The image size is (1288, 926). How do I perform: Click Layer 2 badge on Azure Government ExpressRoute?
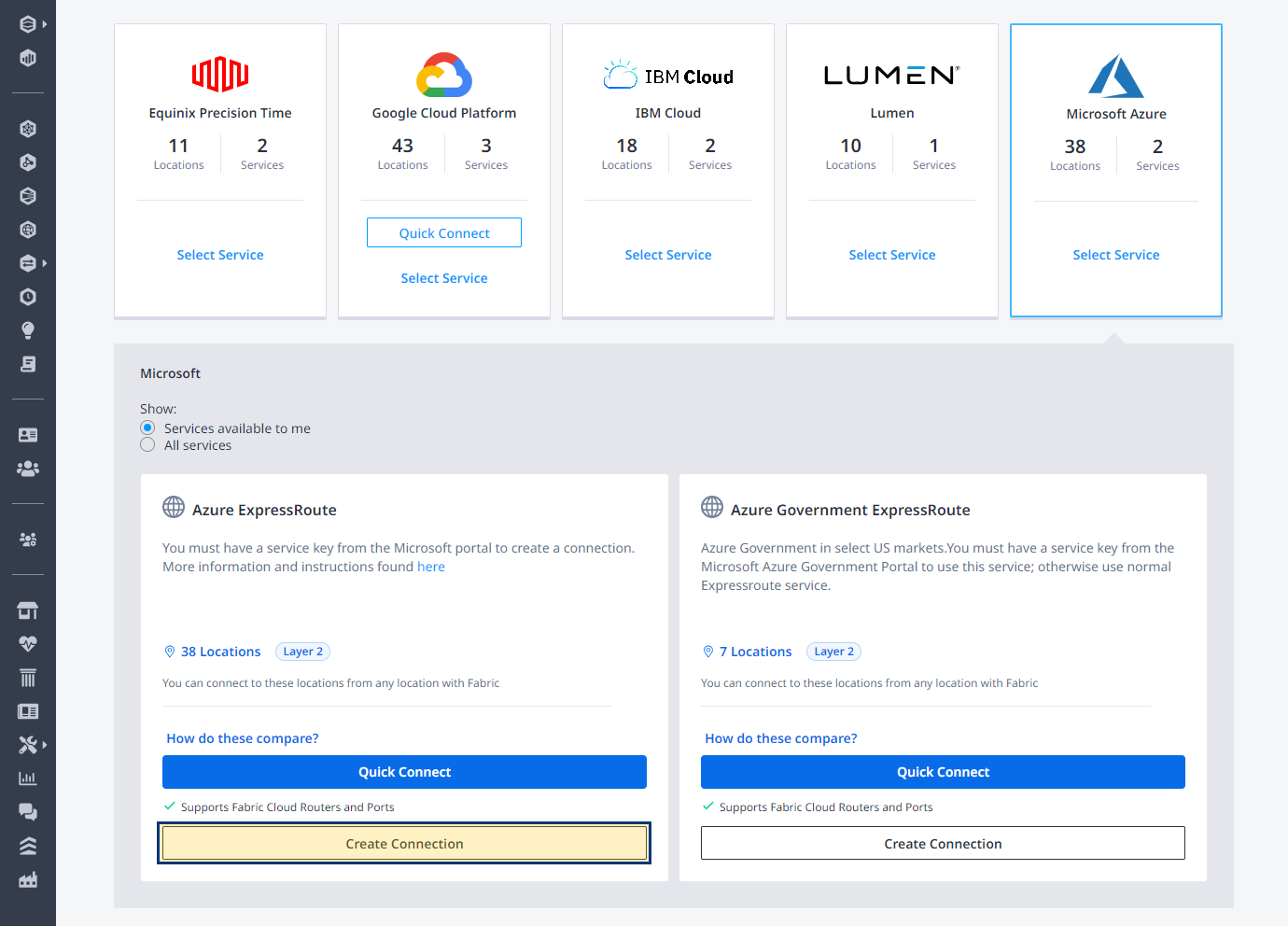(x=834, y=652)
